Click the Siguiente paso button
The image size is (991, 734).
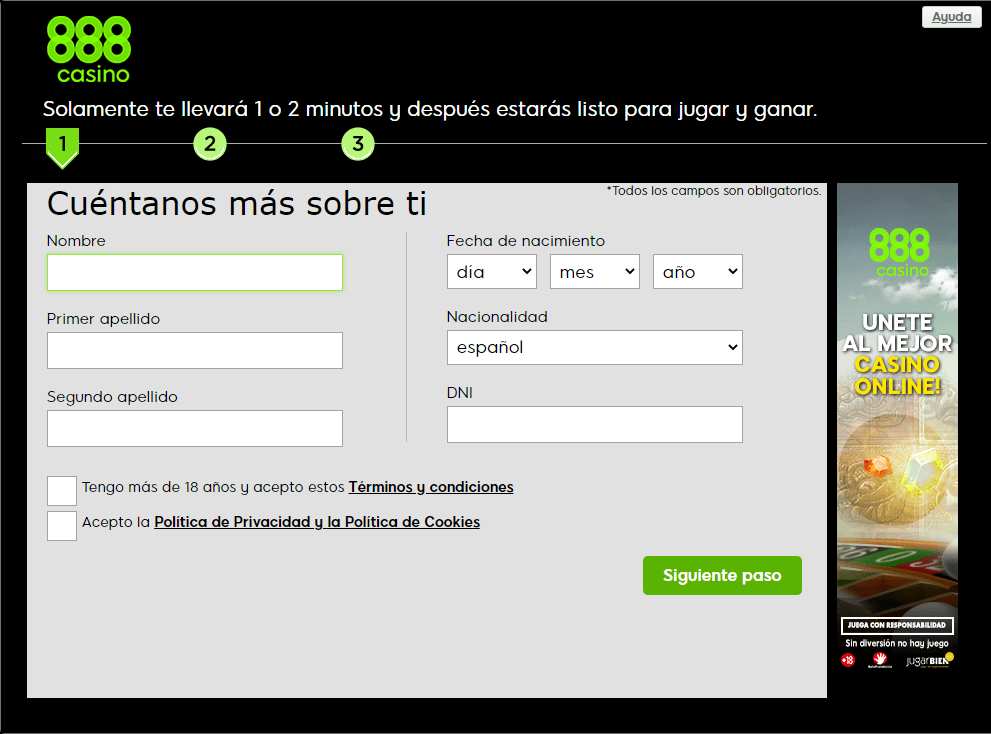coord(722,575)
